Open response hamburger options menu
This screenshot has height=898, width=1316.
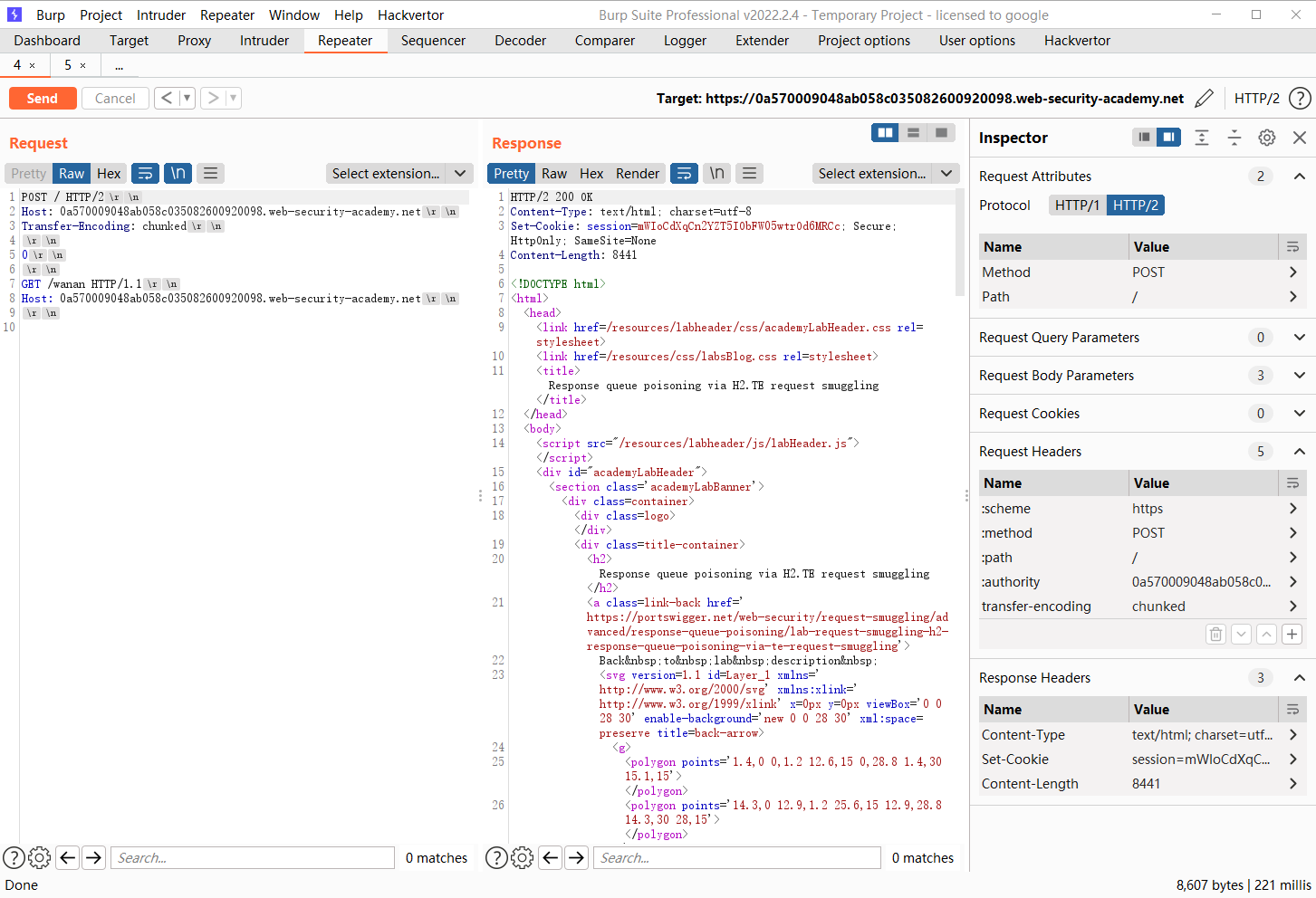[748, 173]
